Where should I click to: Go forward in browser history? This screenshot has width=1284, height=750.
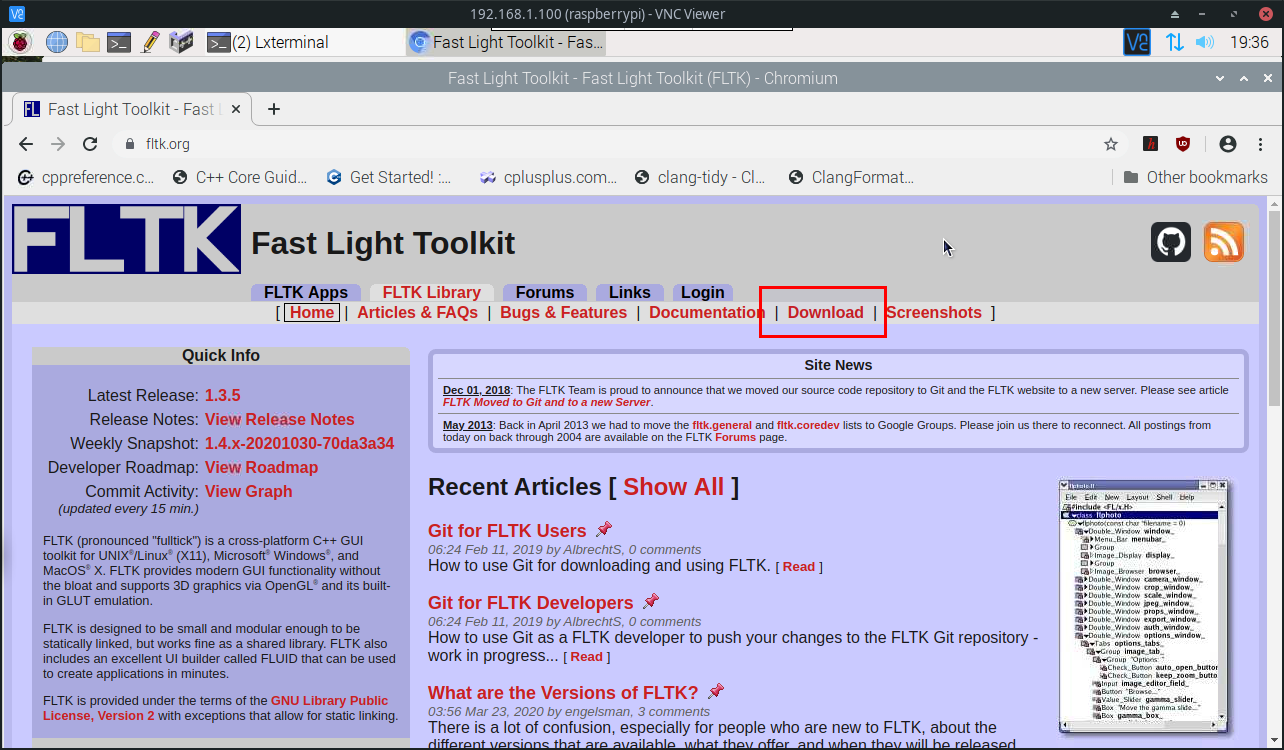[x=58, y=144]
